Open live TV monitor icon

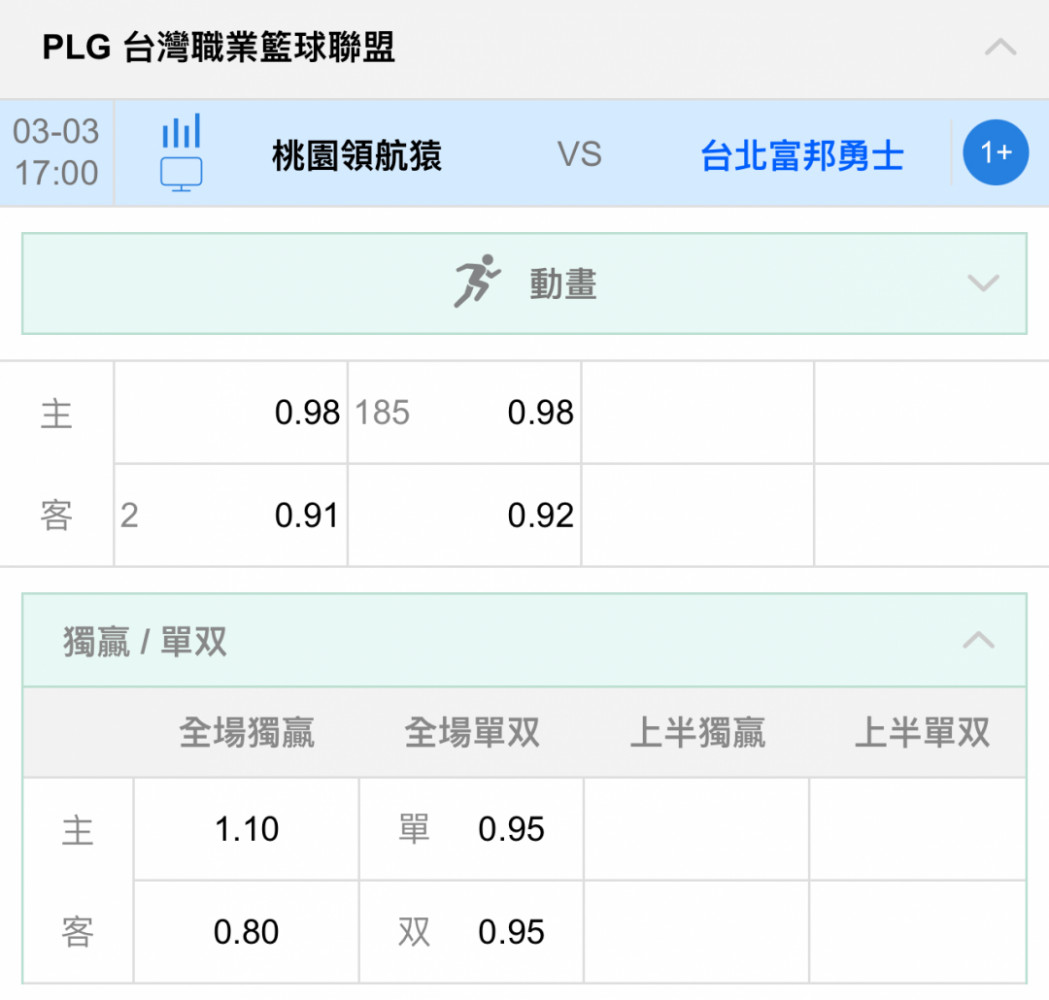[x=181, y=174]
